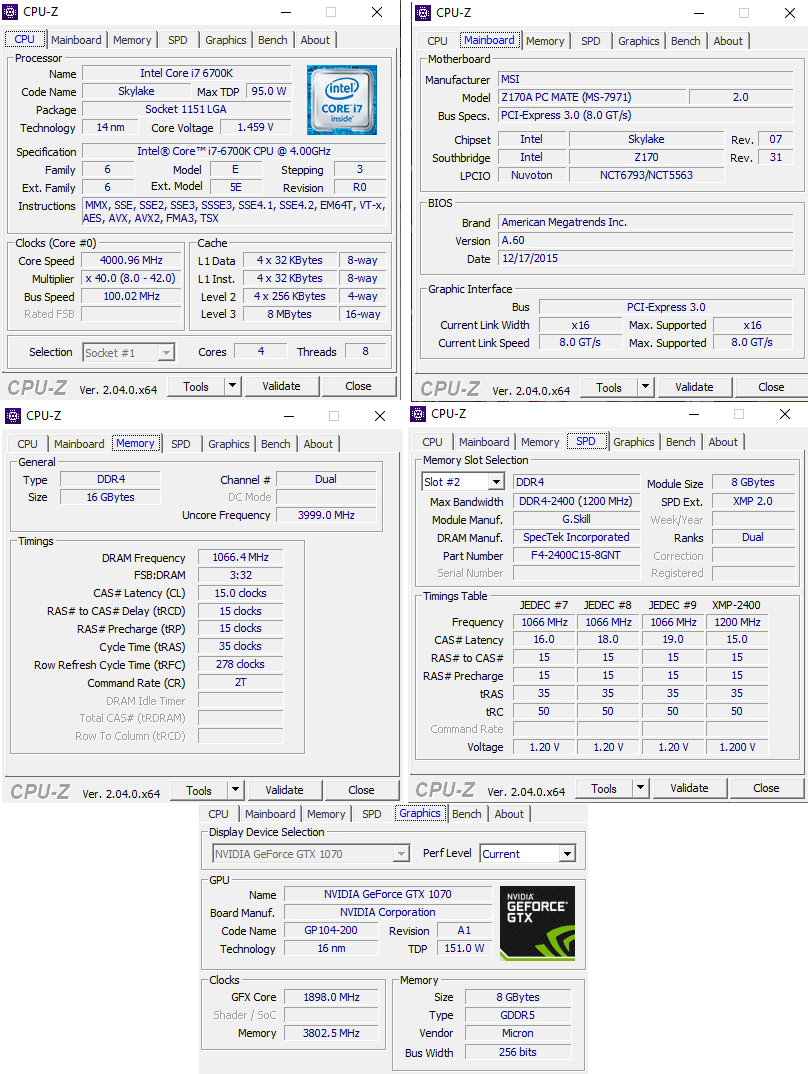Image resolution: width=808 pixels, height=1074 pixels.
Task: Expand Tools arrow in the SPD window
Action: [641, 788]
